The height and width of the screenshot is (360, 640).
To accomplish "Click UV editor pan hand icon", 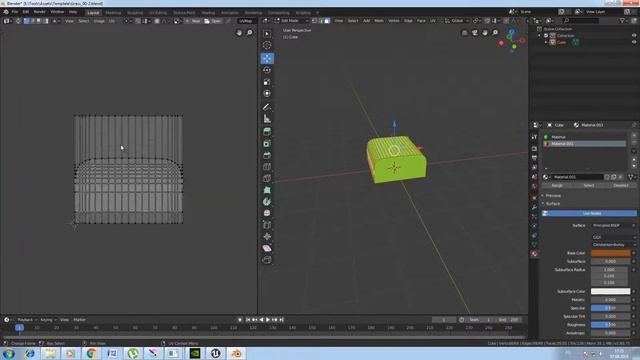I will point(239,33).
